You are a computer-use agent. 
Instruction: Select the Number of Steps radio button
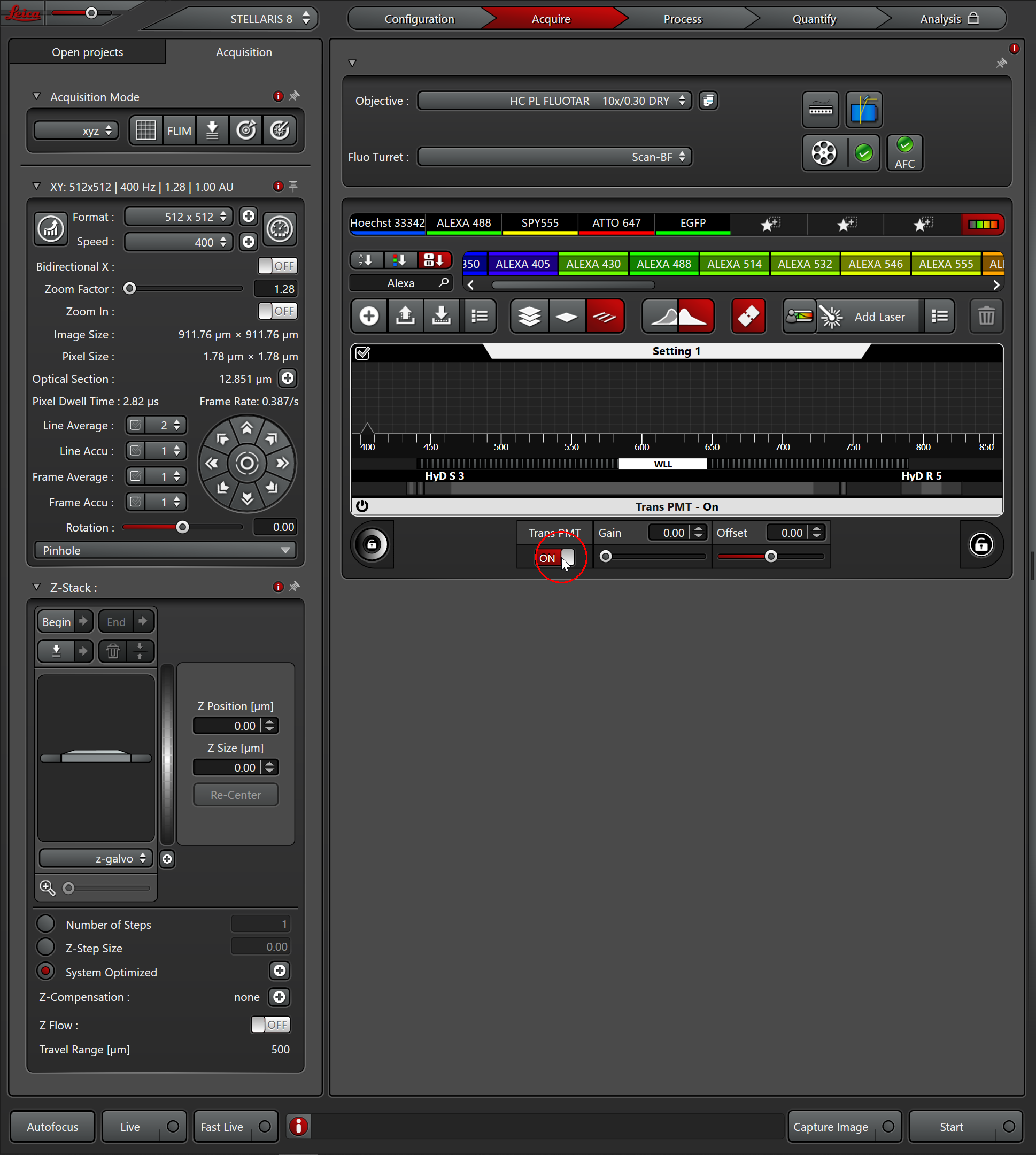click(x=45, y=923)
